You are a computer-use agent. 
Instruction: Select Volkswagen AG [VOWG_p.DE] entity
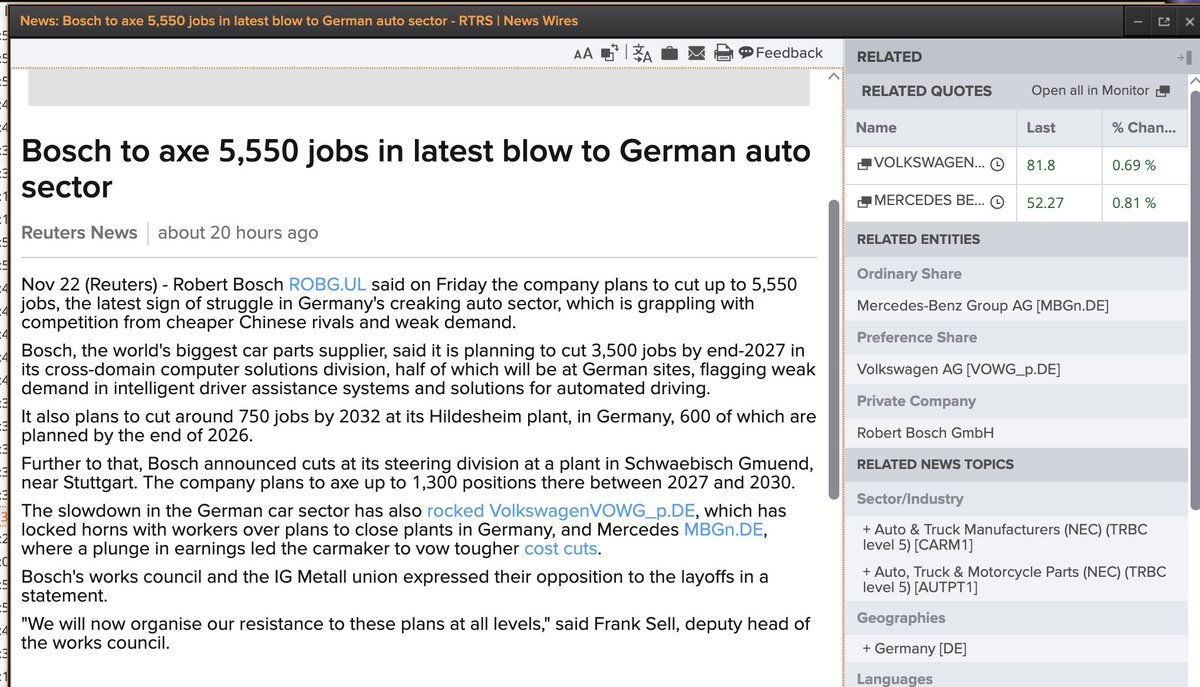pos(958,369)
